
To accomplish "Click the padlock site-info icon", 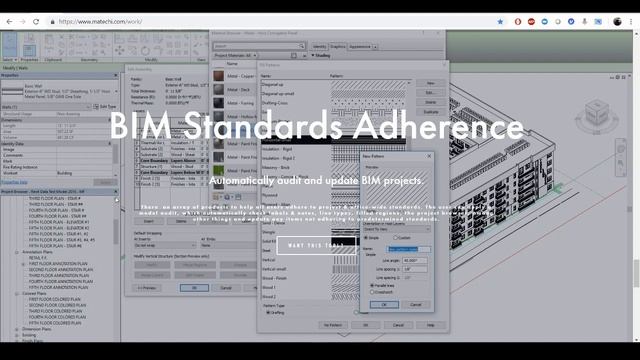I will 52,22.
